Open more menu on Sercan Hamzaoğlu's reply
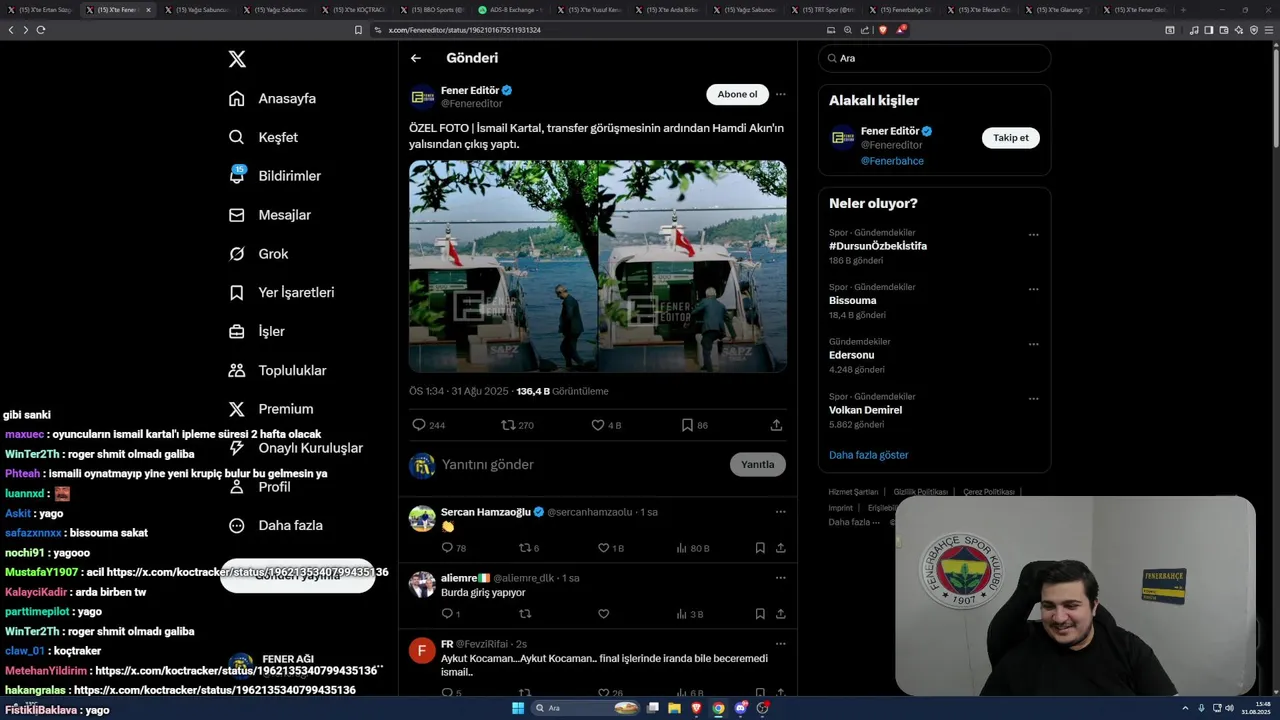The image size is (1280, 720). click(781, 512)
